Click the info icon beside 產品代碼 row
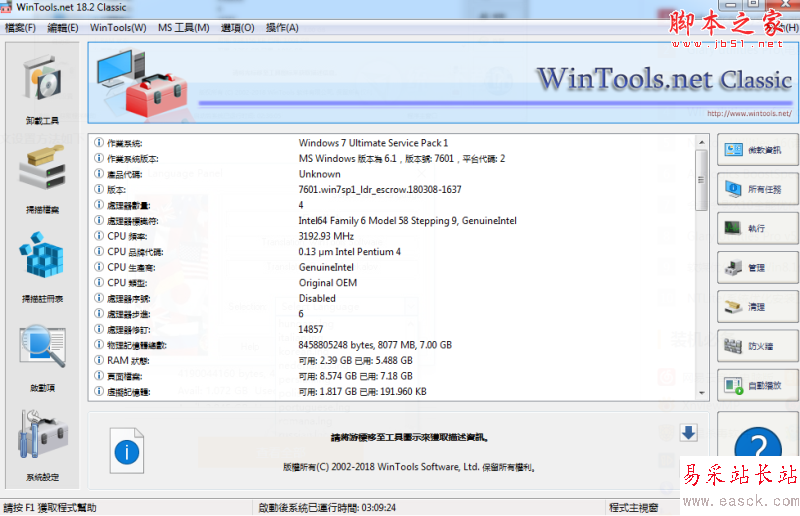Viewport: 800px width, 516px height. pos(99,174)
